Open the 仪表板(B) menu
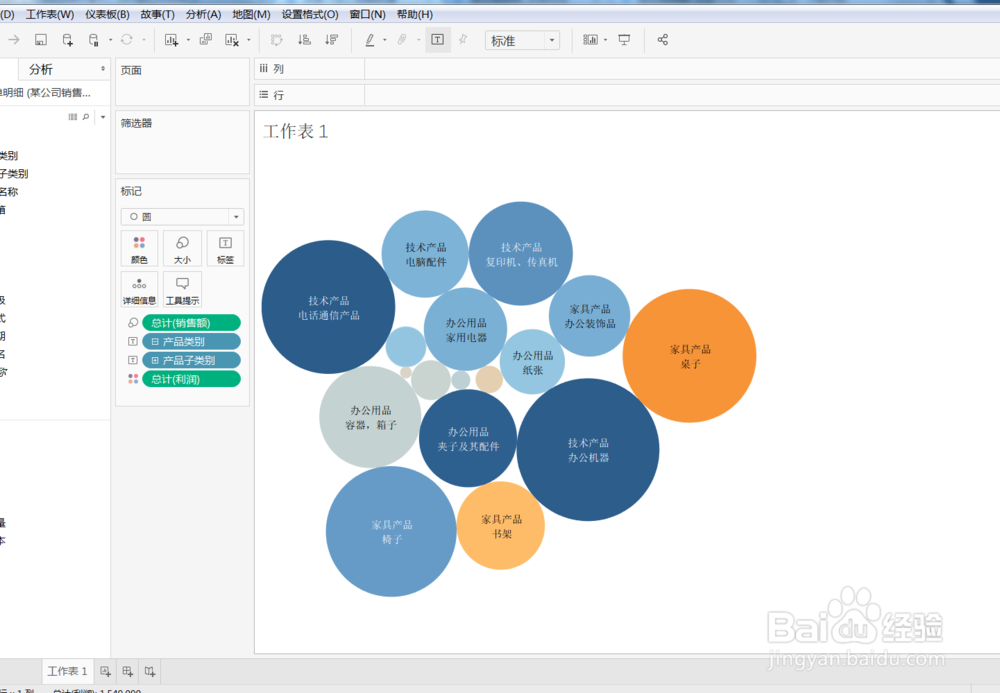Image resolution: width=1000 pixels, height=693 pixels. 107,14
